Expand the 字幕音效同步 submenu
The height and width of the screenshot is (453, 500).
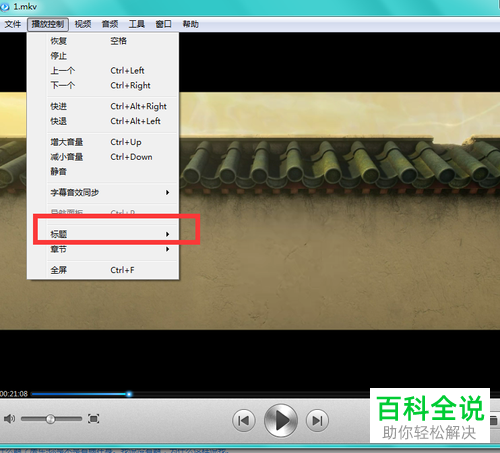click(103, 193)
